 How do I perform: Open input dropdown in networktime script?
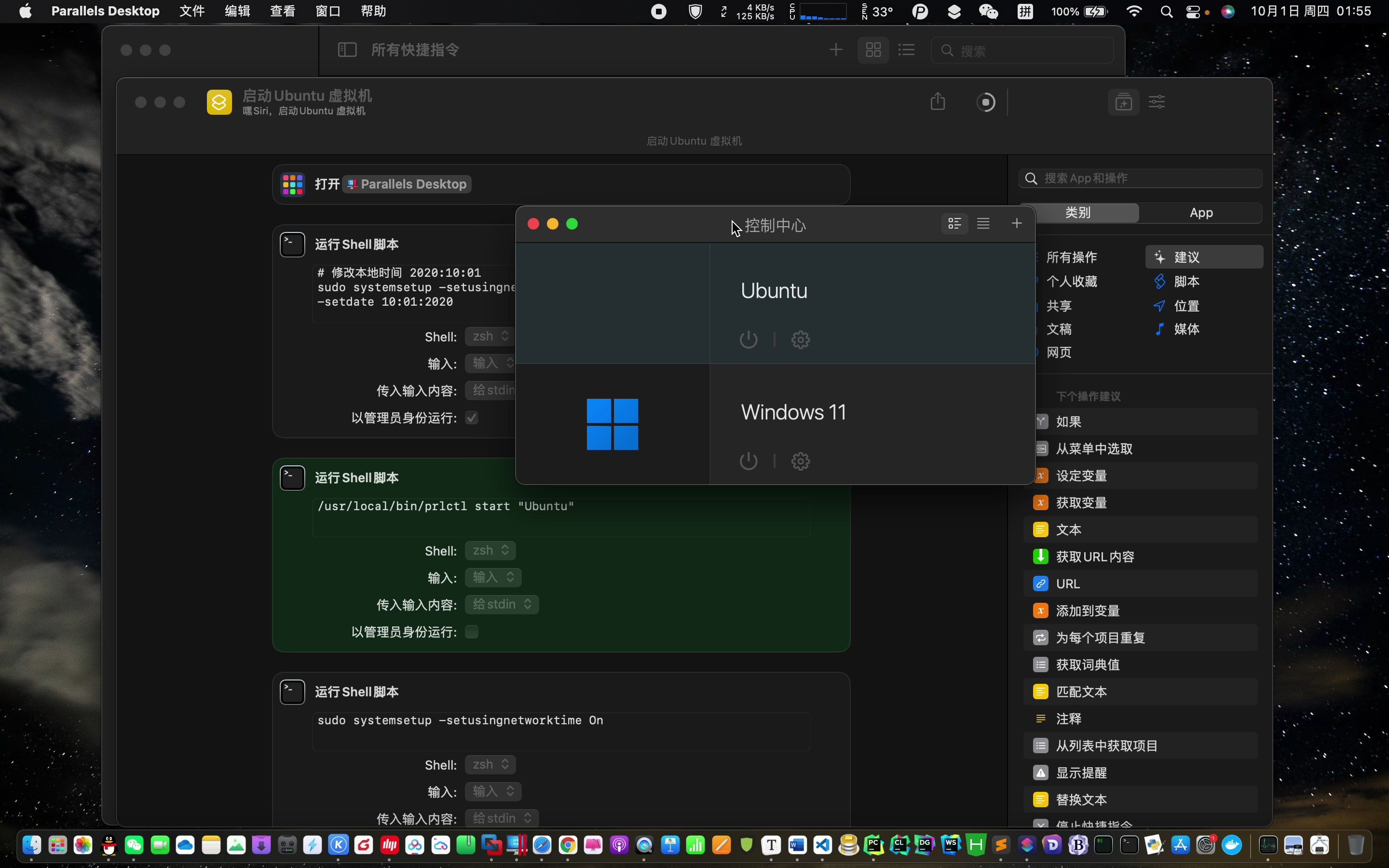493,792
